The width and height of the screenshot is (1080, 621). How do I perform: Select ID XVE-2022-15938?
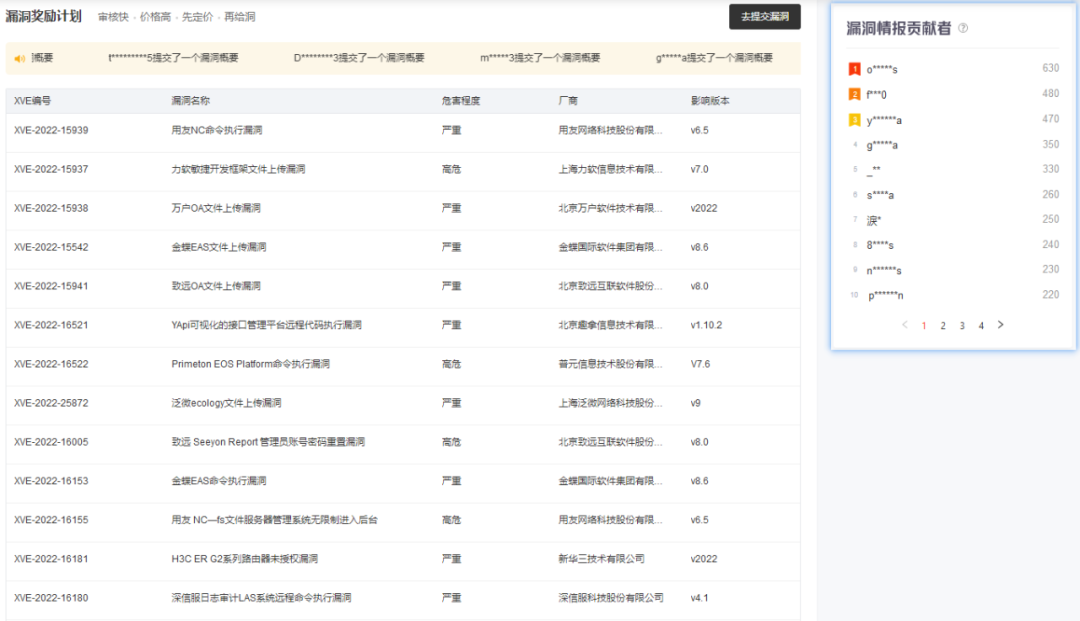point(51,208)
